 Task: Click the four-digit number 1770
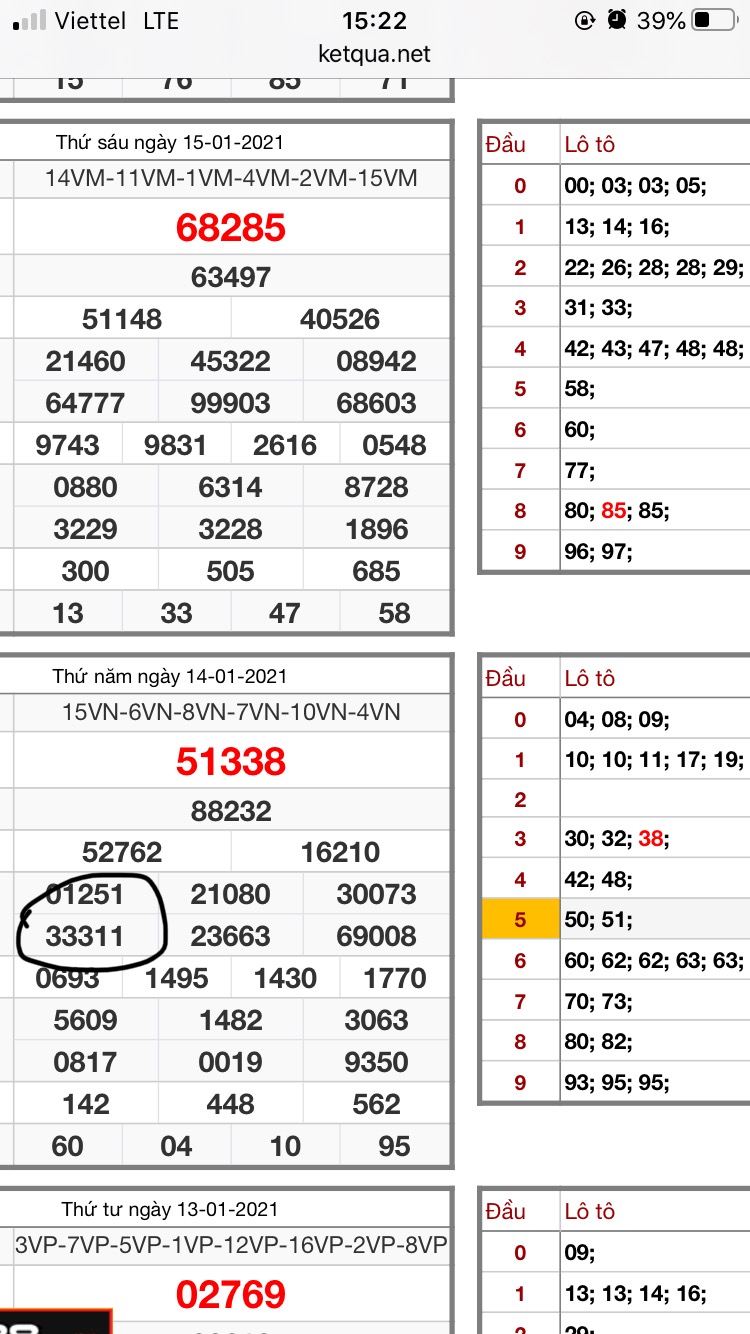tap(394, 978)
